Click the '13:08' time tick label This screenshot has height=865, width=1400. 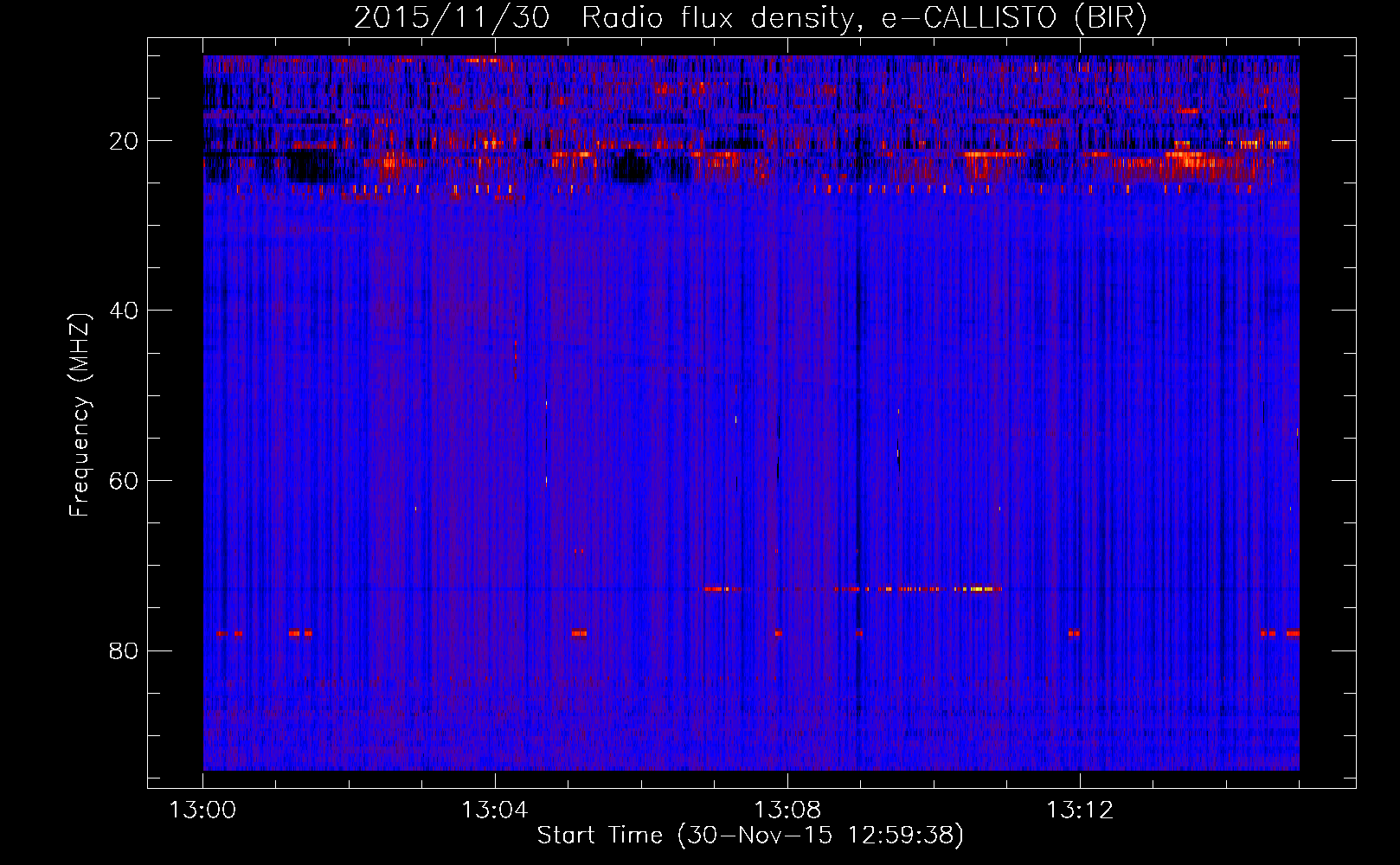coord(787,811)
